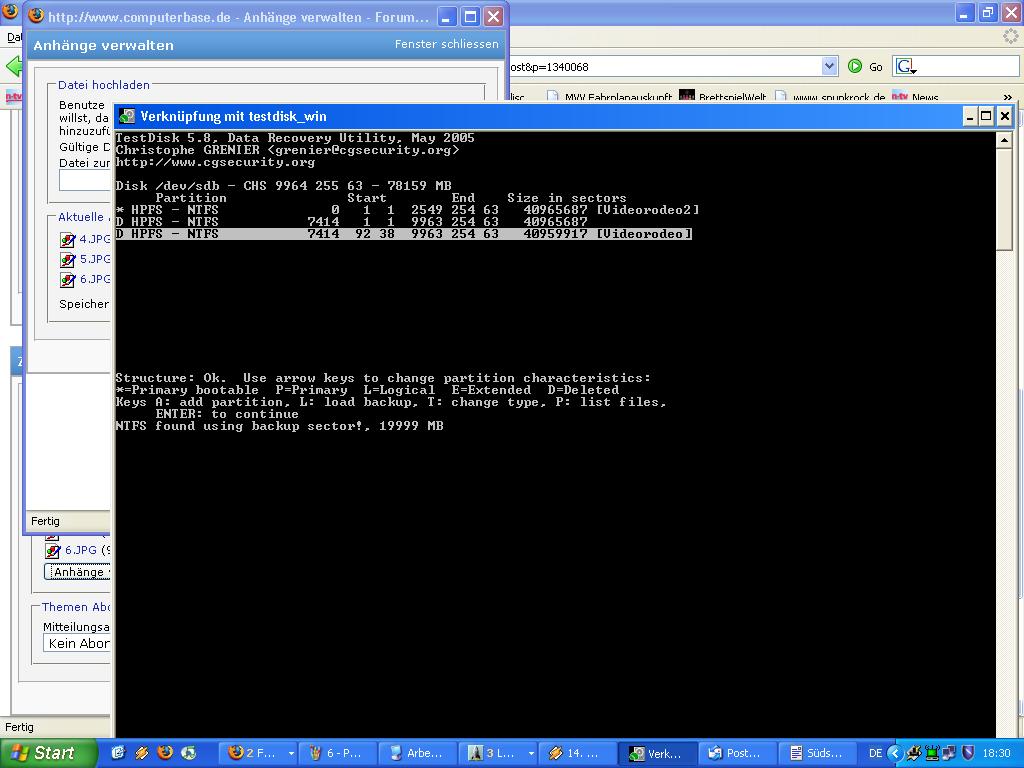Switch to the '14. ...' taskbar window

[577, 753]
